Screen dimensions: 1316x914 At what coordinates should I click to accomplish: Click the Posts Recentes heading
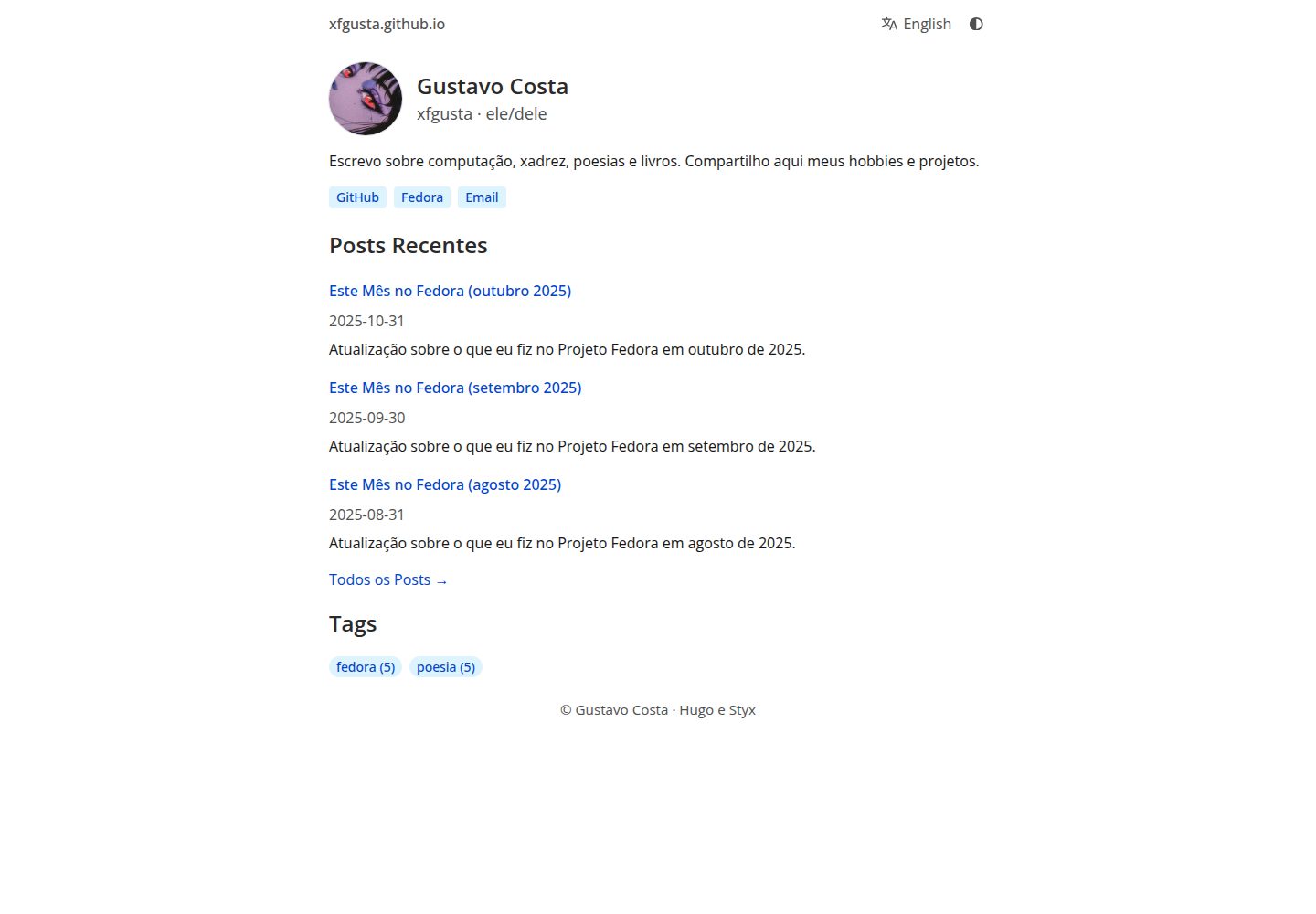409,246
